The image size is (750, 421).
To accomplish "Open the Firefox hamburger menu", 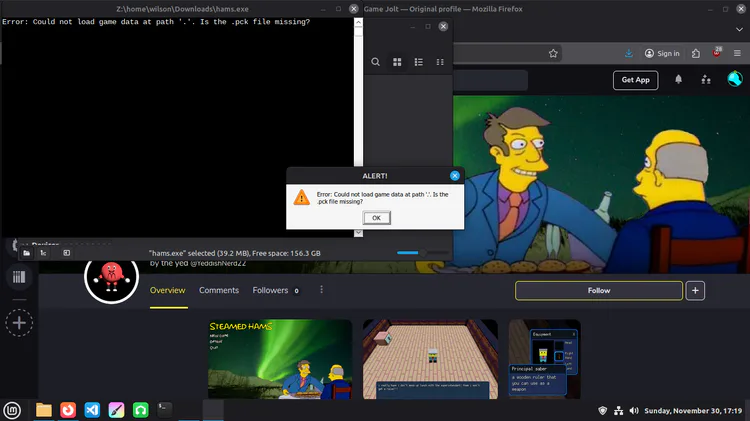I will [x=737, y=54].
